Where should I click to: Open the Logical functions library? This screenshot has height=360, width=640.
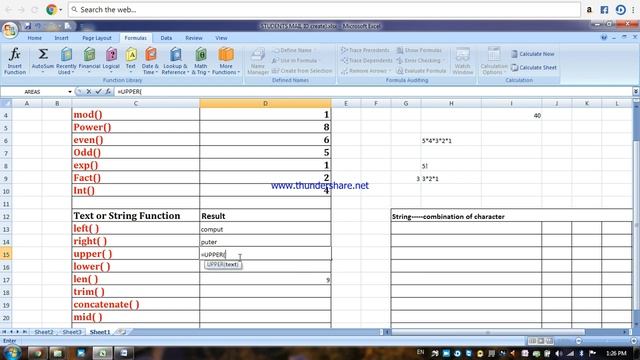click(111, 60)
